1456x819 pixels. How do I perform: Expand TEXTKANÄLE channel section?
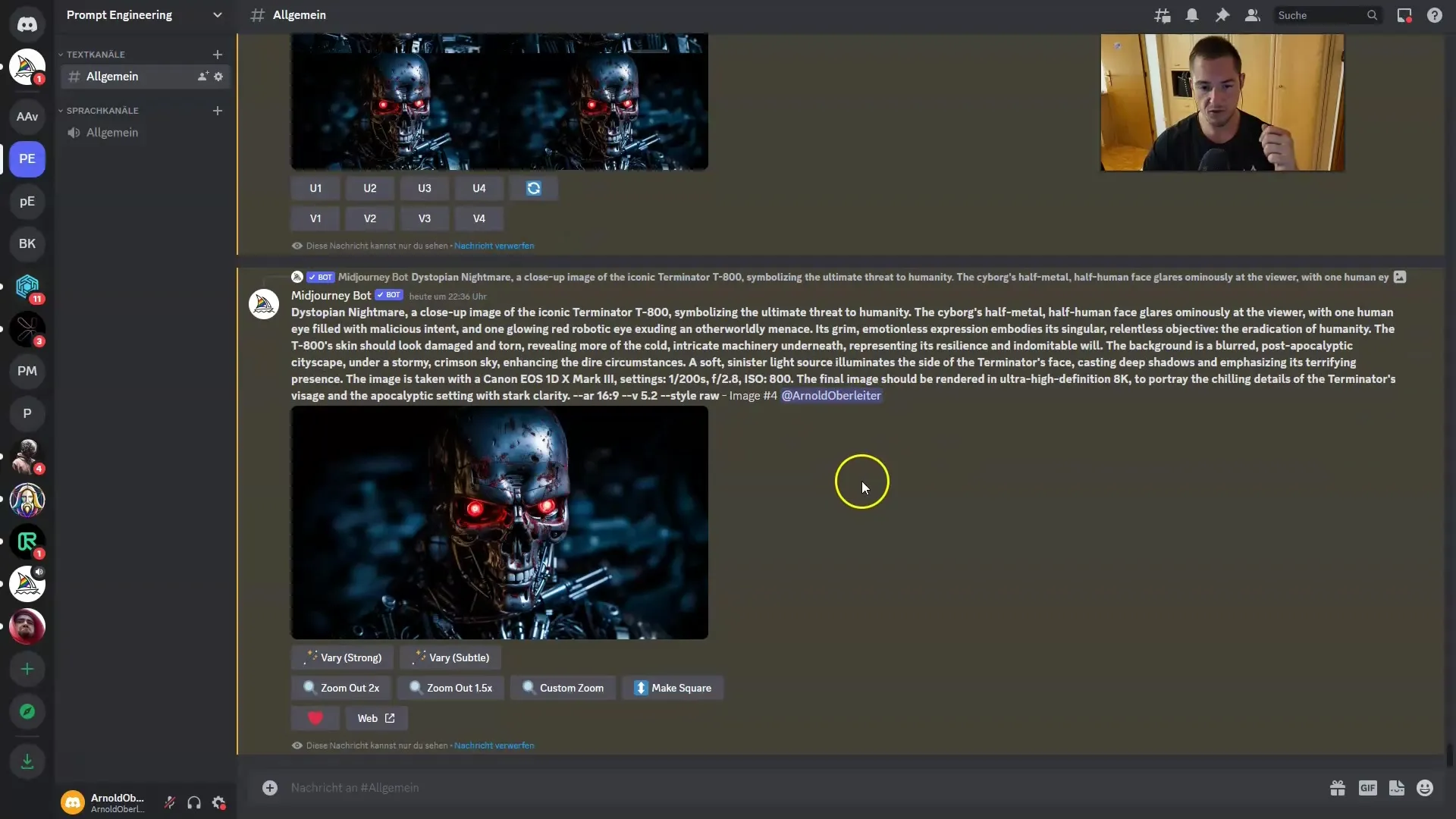point(62,53)
